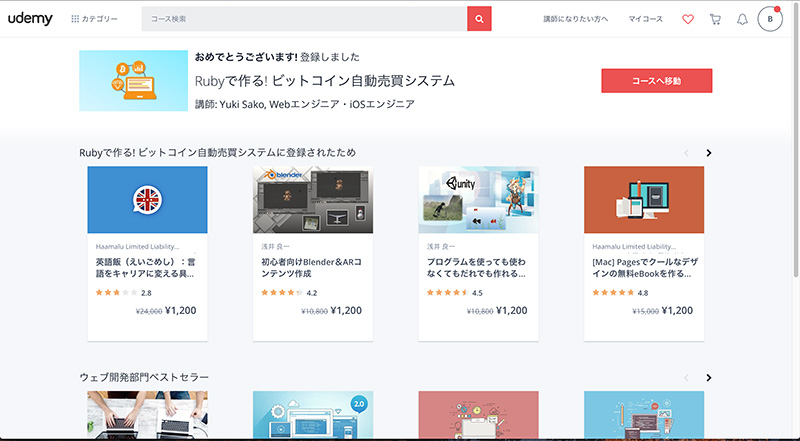This screenshot has width=800, height=441.
Task: Click the bestseller thumbnail with 2.0 badge
Action: click(313, 414)
